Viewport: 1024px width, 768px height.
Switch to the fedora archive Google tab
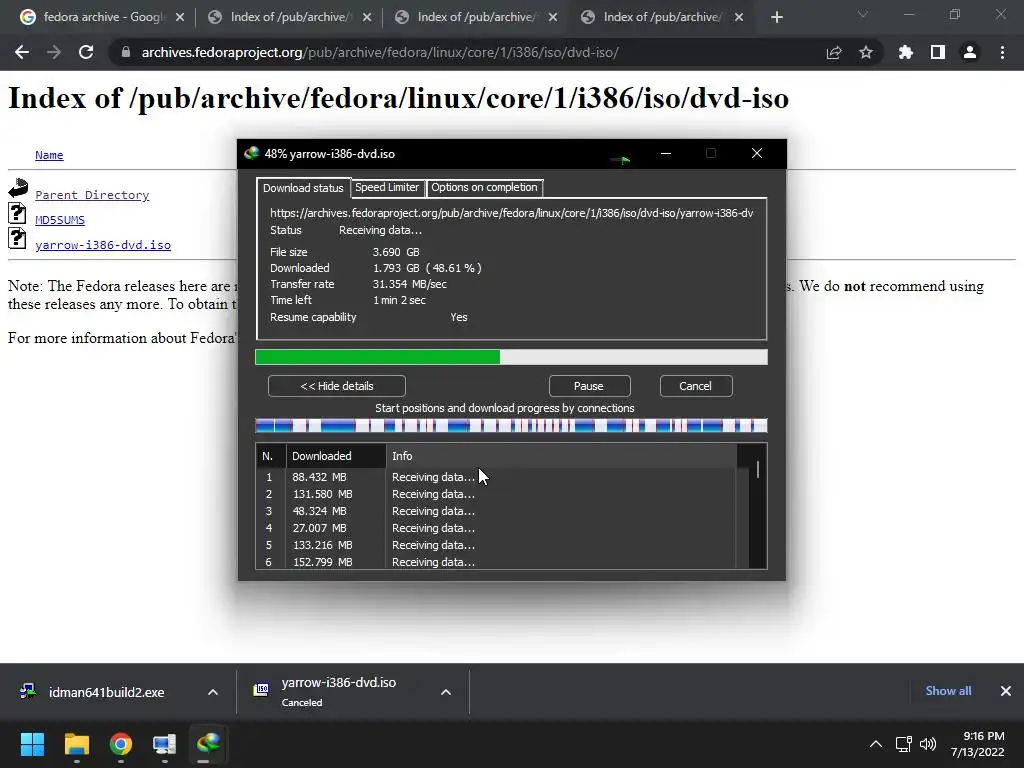pos(102,17)
